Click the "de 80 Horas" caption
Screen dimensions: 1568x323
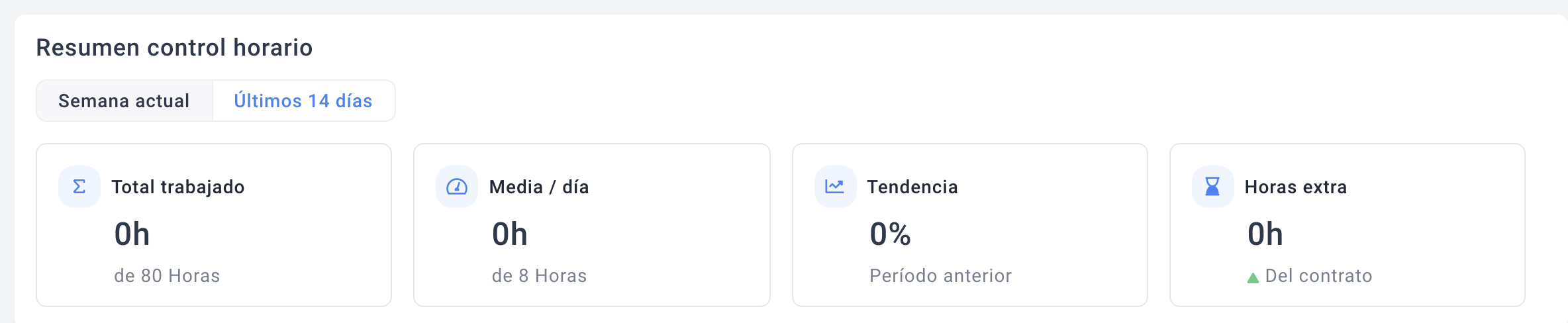coord(167,275)
